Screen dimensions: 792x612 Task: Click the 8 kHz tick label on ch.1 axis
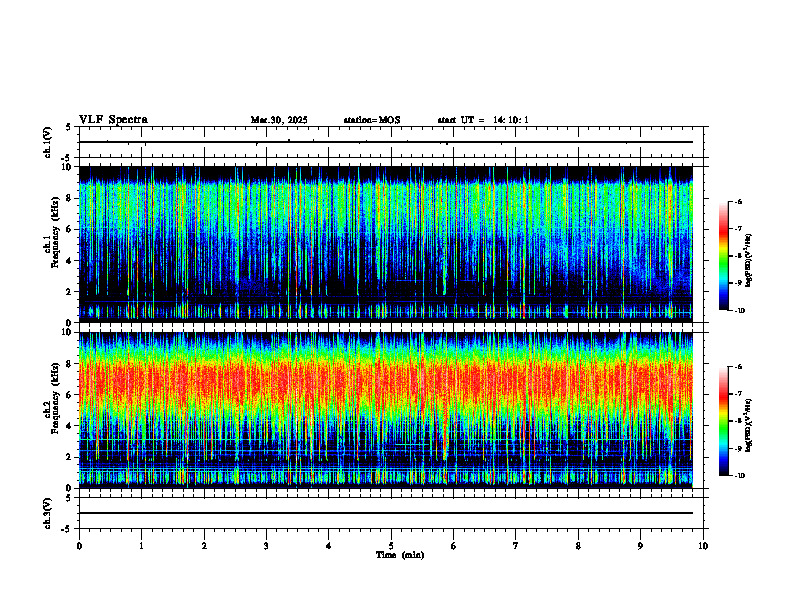(71, 198)
